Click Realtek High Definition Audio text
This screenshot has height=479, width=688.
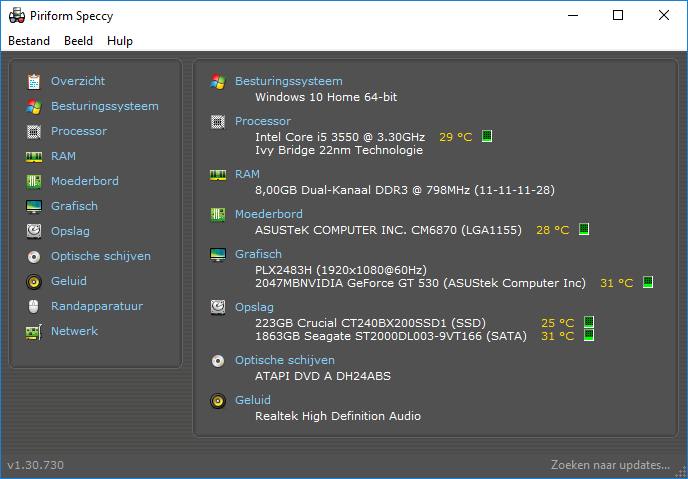(x=338, y=416)
